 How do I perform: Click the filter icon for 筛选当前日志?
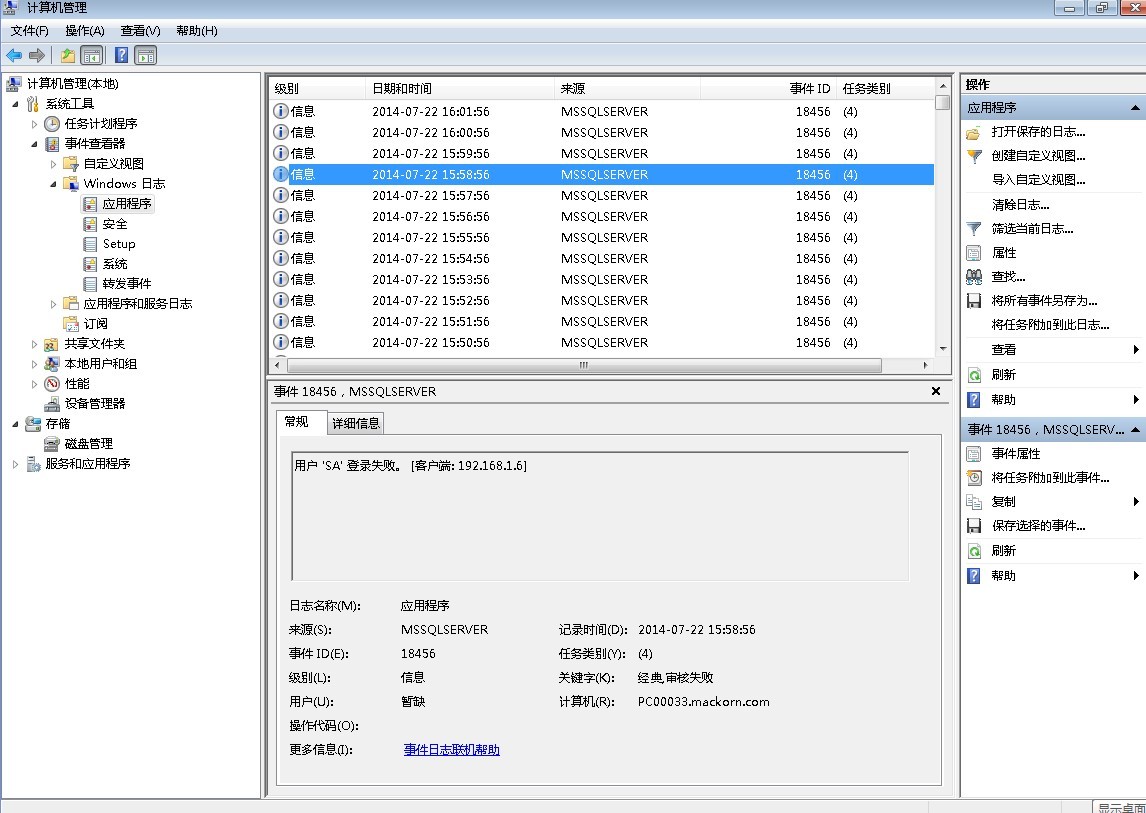[974, 229]
